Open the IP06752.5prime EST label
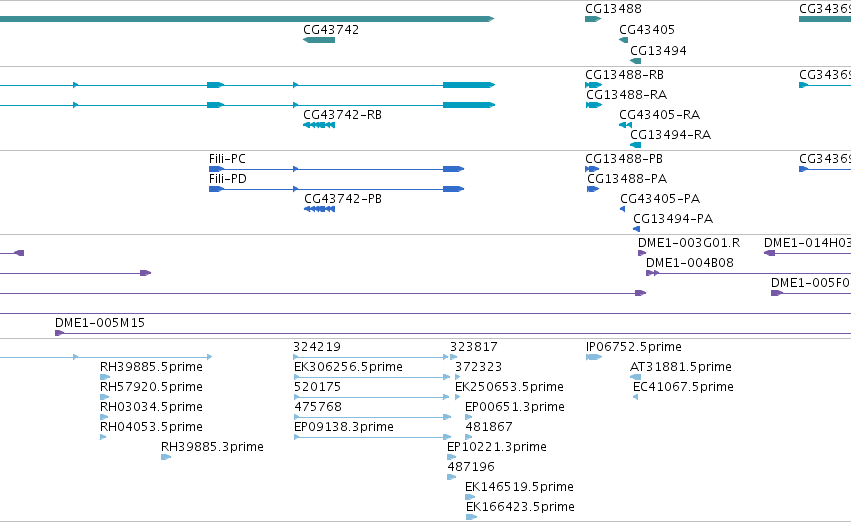The width and height of the screenshot is (851, 522). tap(634, 347)
